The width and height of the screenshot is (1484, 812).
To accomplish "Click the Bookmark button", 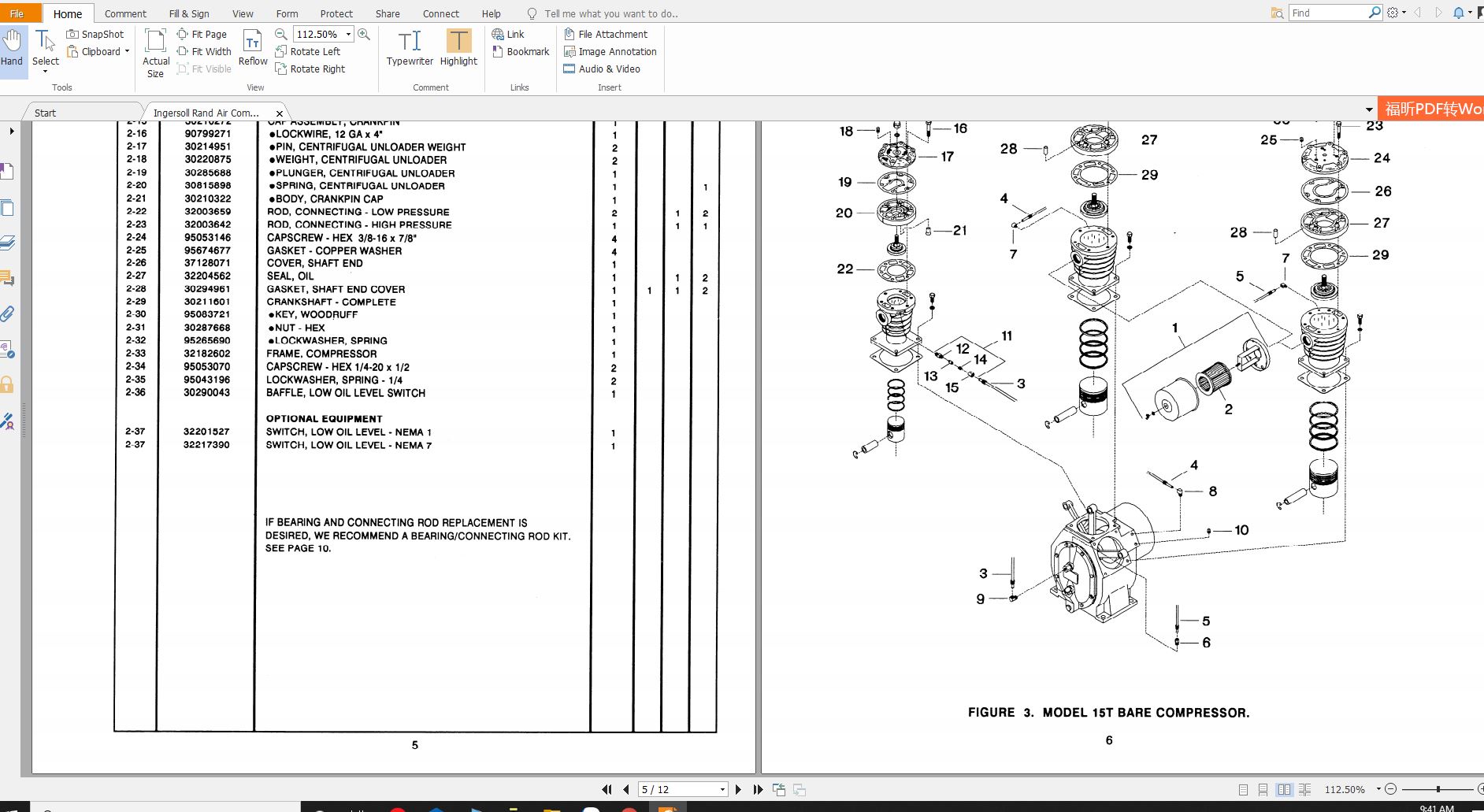I will point(521,51).
